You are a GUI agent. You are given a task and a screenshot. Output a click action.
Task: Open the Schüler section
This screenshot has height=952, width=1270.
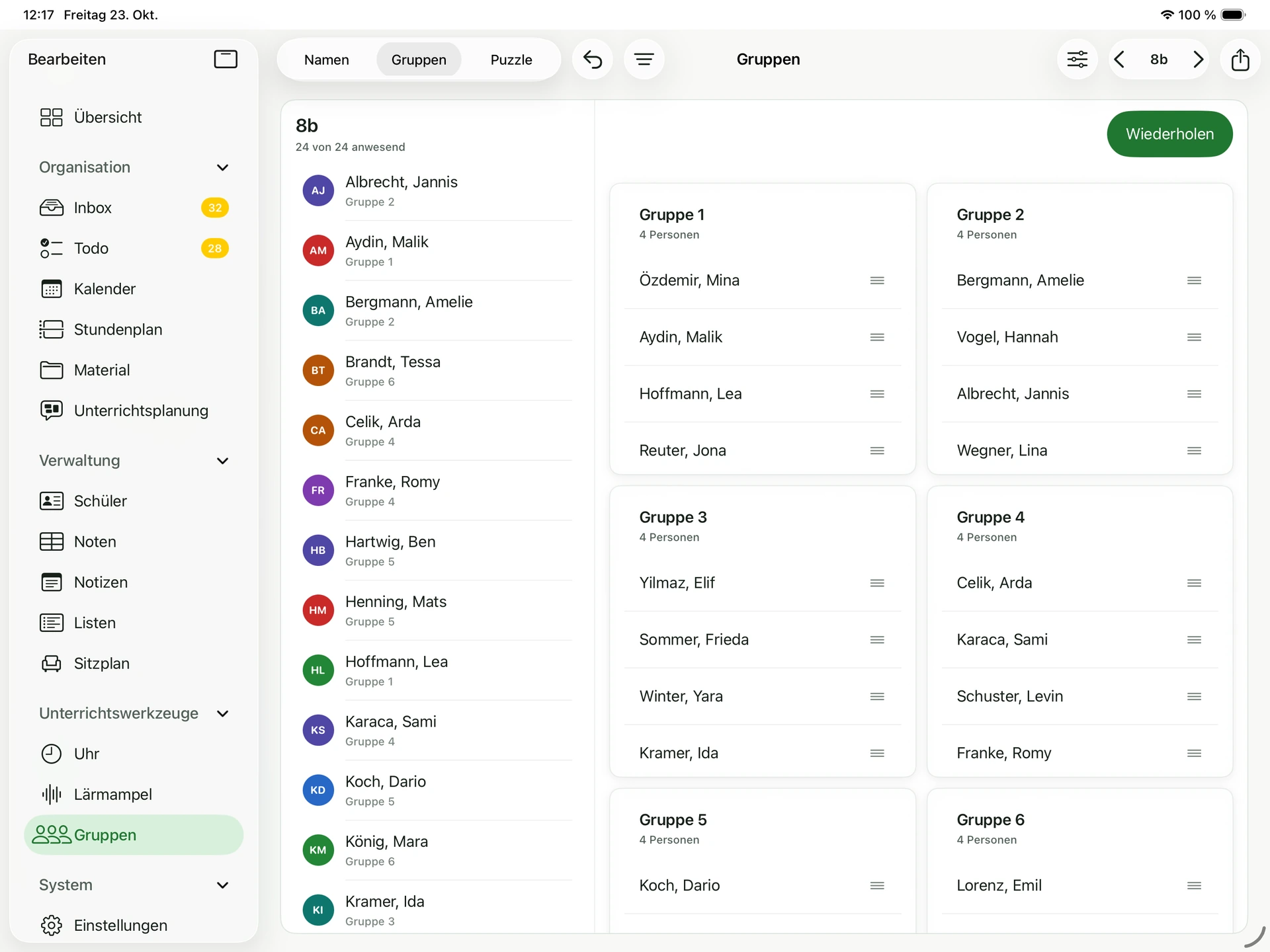click(134, 501)
